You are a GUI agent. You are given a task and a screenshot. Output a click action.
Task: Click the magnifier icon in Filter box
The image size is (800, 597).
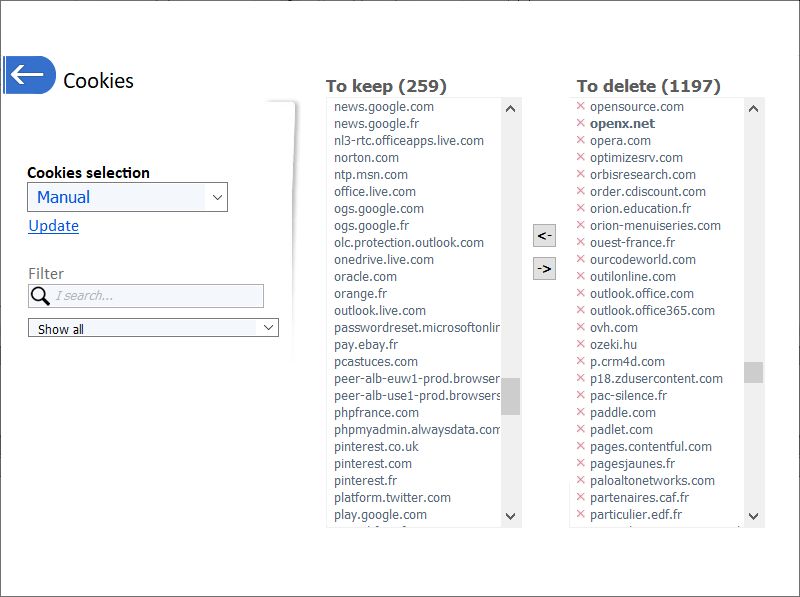click(x=41, y=295)
